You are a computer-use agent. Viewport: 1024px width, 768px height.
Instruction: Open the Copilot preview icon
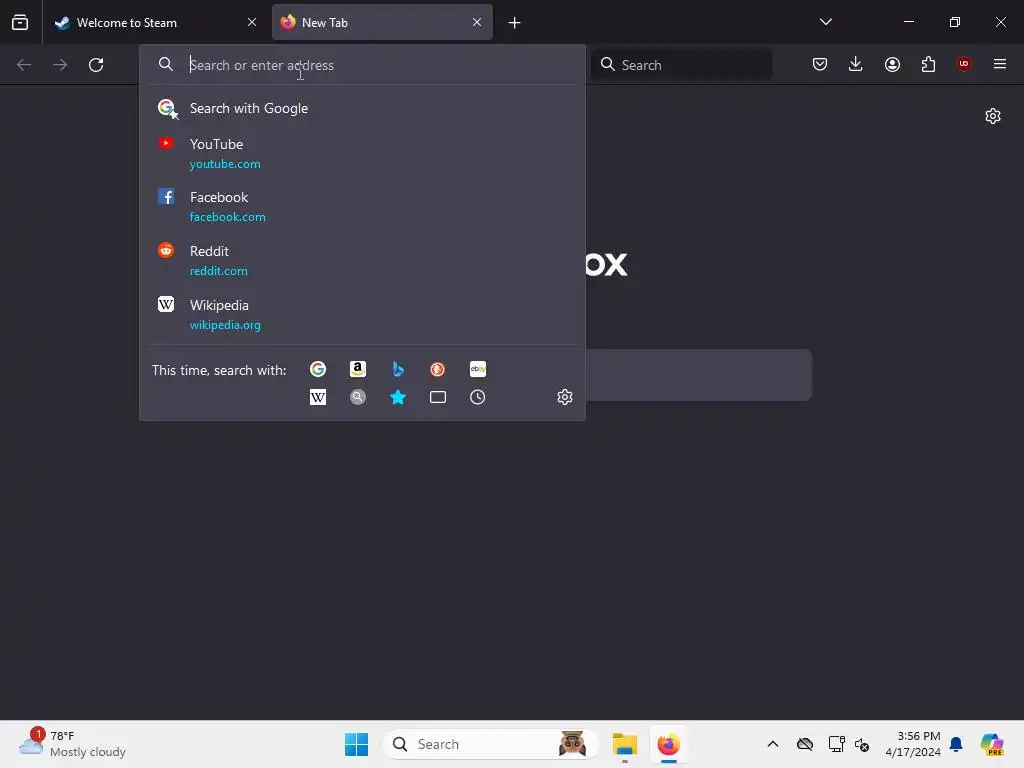coord(992,744)
